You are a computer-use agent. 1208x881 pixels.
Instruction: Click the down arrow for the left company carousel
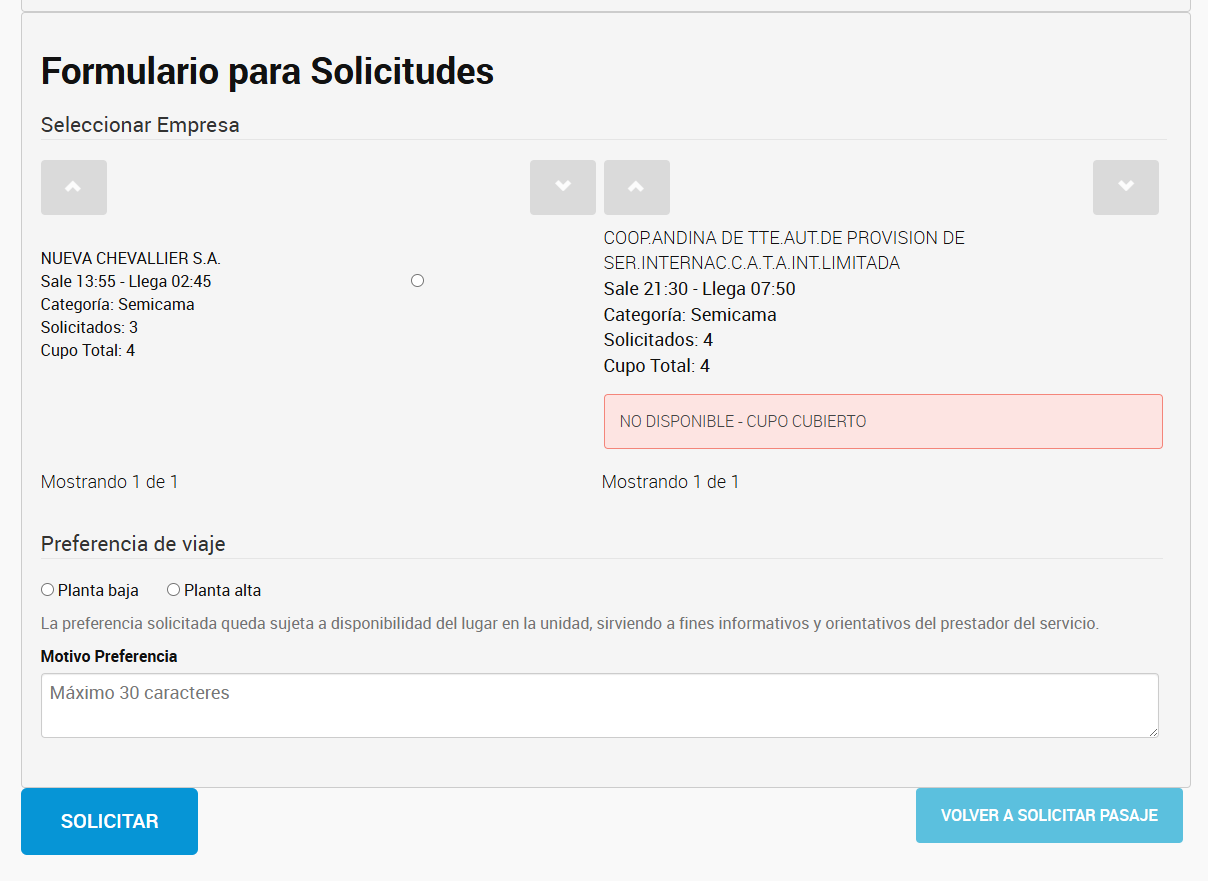point(562,187)
